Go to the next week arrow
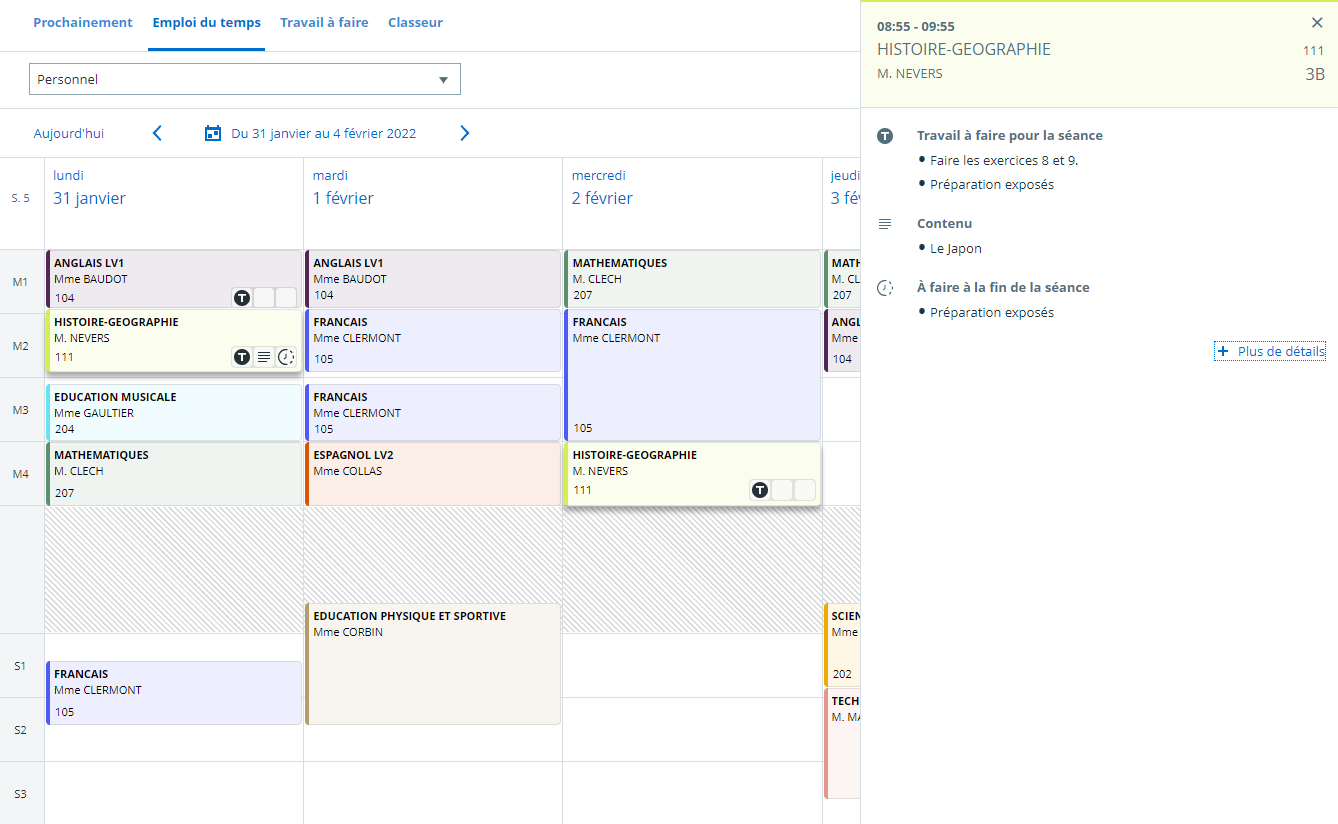The width and height of the screenshot is (1338, 824). point(464,133)
